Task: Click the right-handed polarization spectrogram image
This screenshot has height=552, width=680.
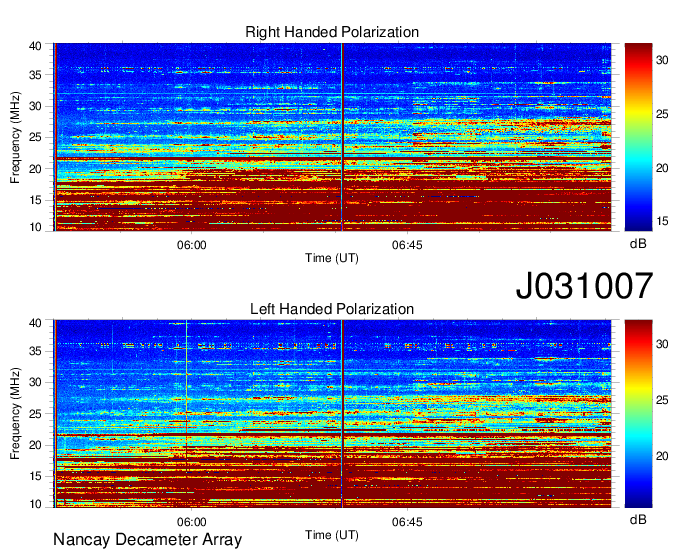Action: tap(332, 137)
